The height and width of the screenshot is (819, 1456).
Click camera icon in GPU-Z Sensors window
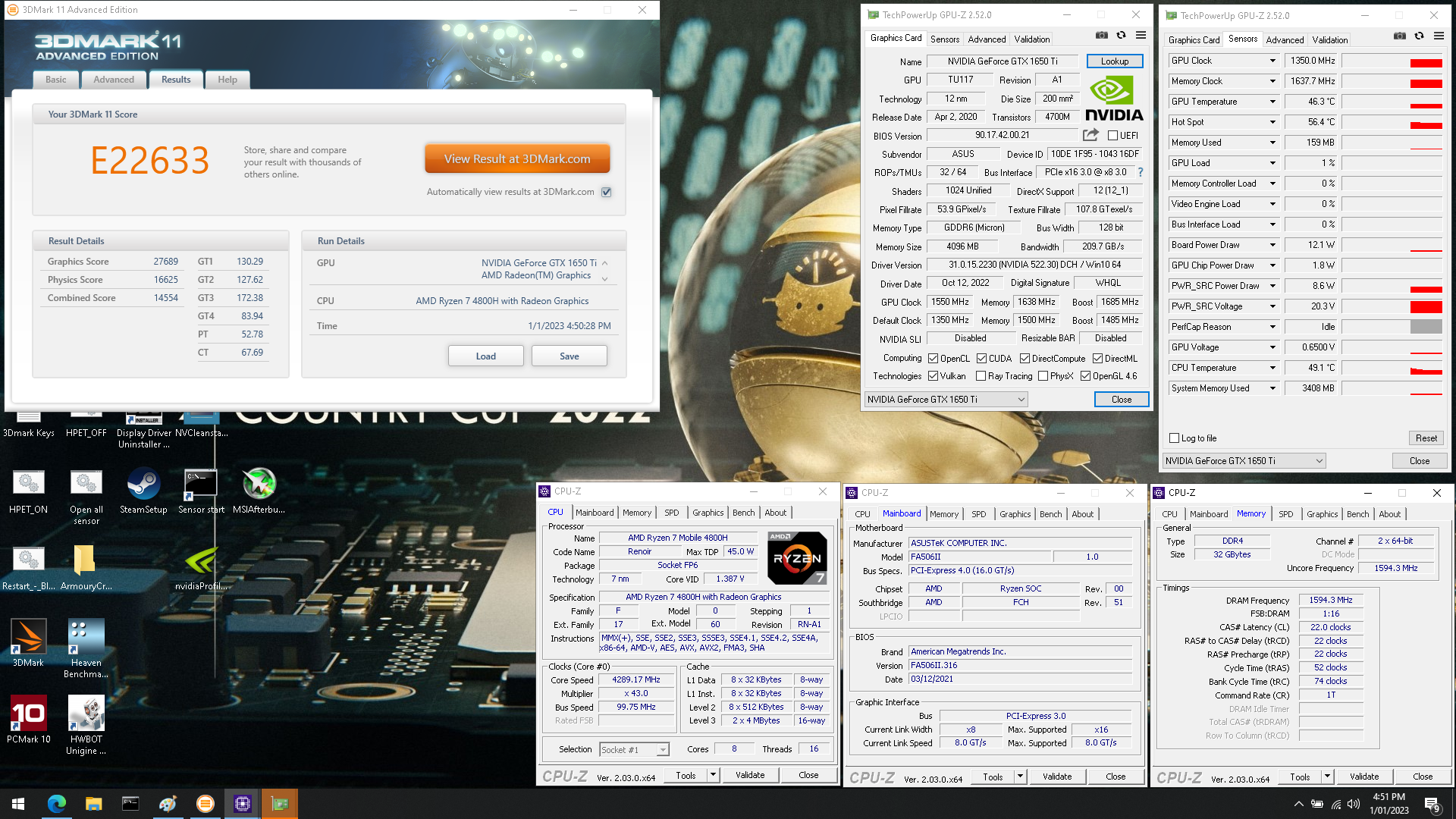coord(1399,36)
